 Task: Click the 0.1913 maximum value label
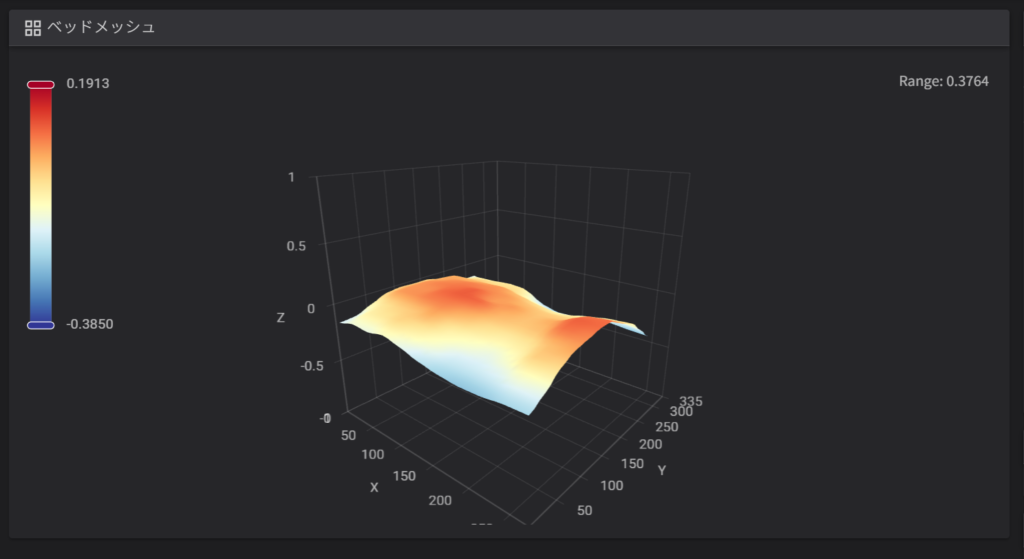click(x=88, y=84)
